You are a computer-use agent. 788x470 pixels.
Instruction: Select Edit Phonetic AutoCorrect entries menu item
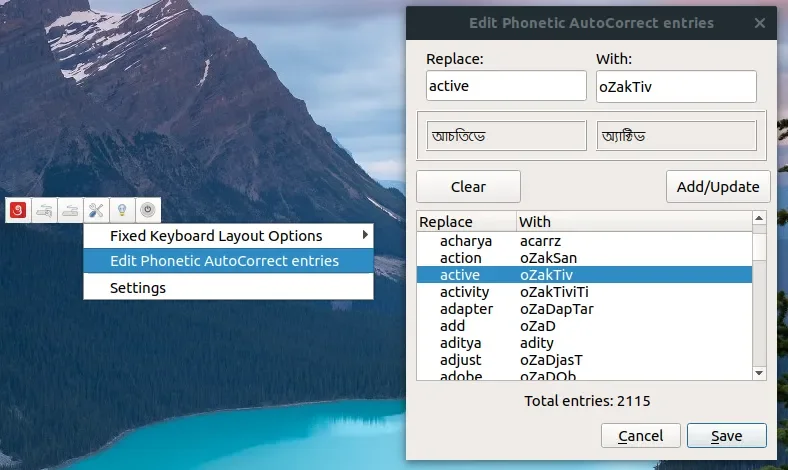(228, 261)
